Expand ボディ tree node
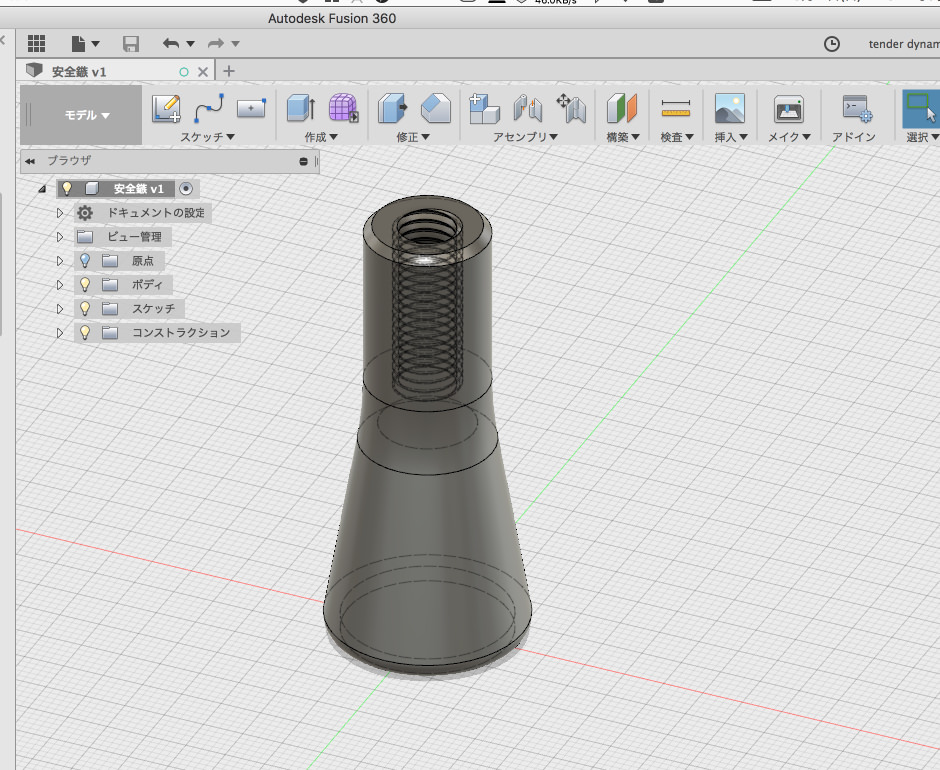 [59, 285]
